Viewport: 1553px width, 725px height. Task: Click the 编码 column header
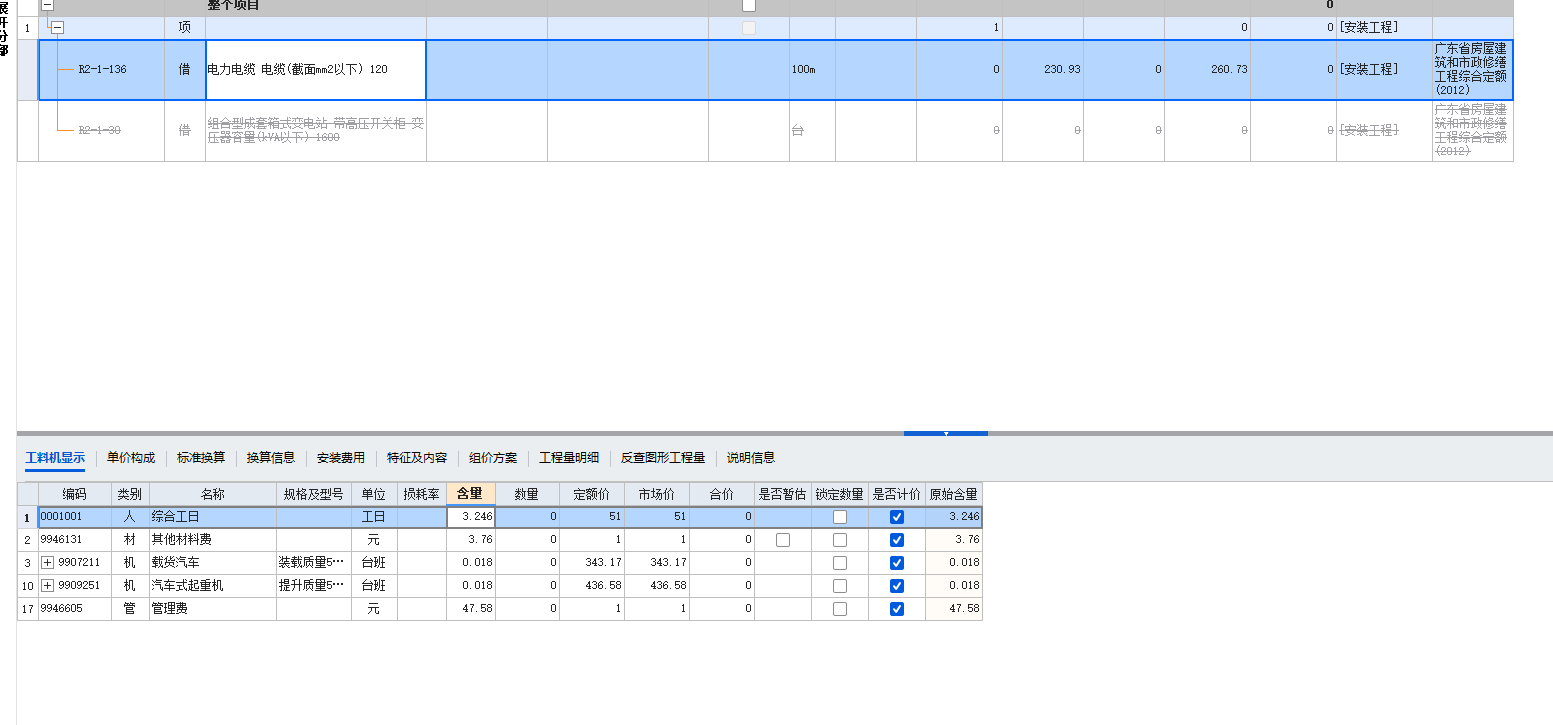click(x=75, y=494)
